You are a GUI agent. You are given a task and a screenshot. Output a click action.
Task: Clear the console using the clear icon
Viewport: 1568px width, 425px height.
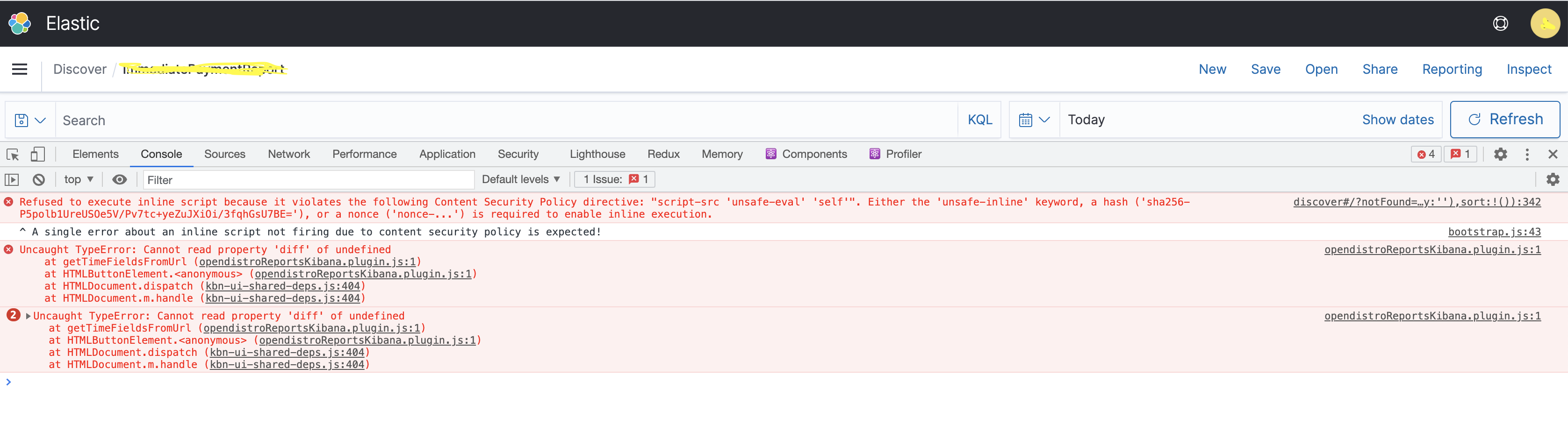pyautogui.click(x=38, y=179)
